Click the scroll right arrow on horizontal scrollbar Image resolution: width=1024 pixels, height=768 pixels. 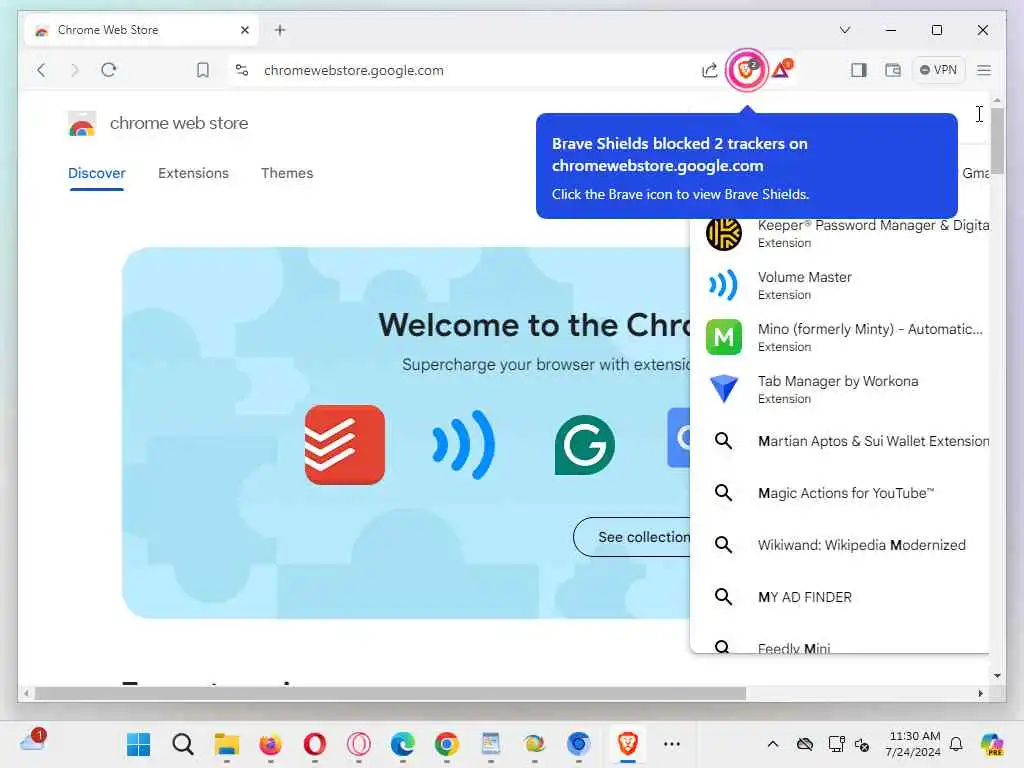pyautogui.click(x=980, y=693)
